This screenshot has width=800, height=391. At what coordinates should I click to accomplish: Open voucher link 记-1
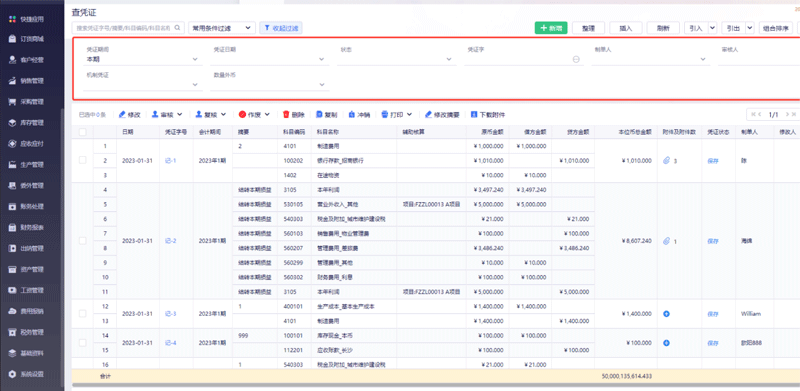tap(170, 161)
